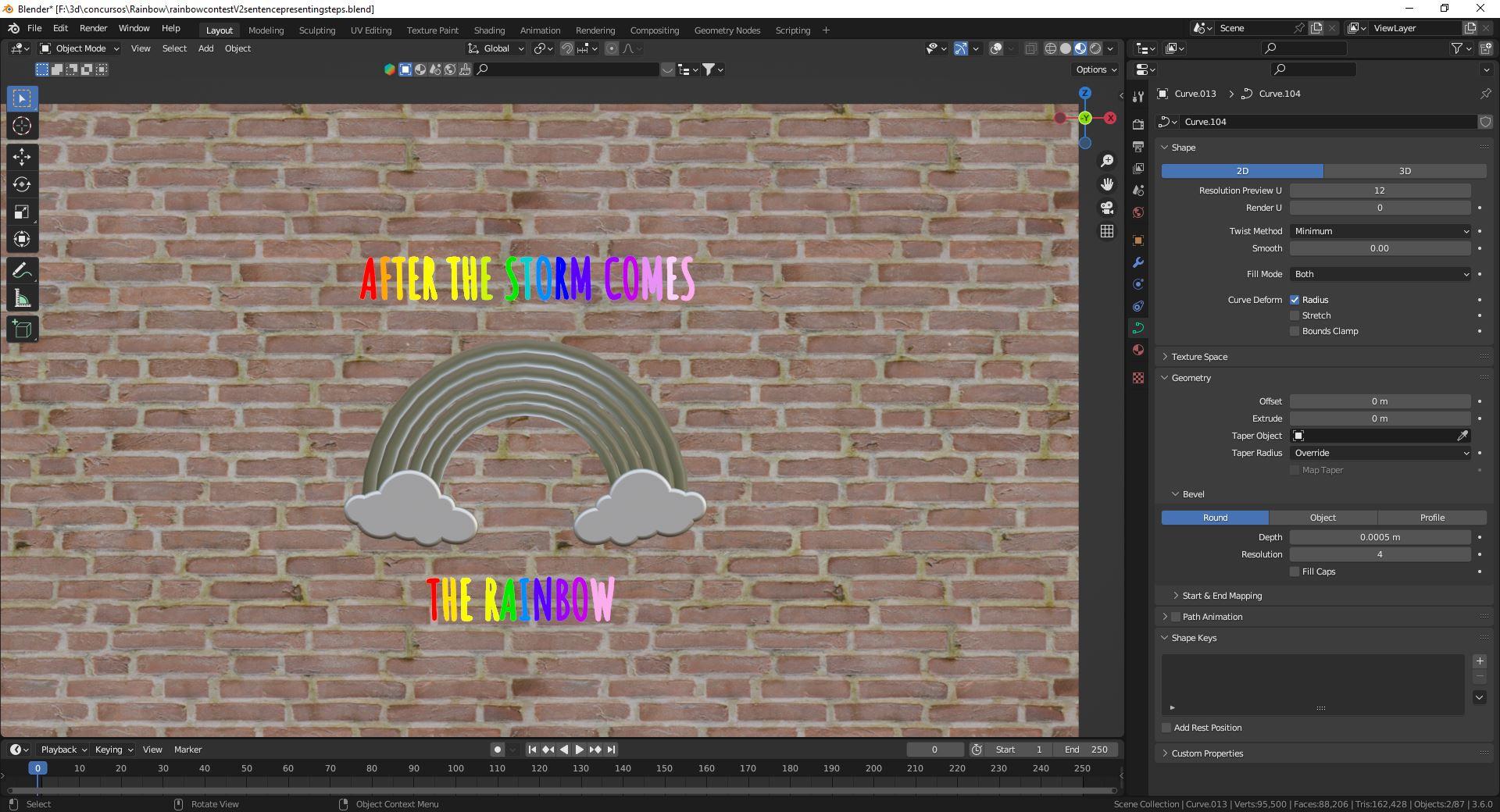Image resolution: width=1500 pixels, height=812 pixels.
Task: Open the Material properties tab
Action: pyautogui.click(x=1138, y=350)
